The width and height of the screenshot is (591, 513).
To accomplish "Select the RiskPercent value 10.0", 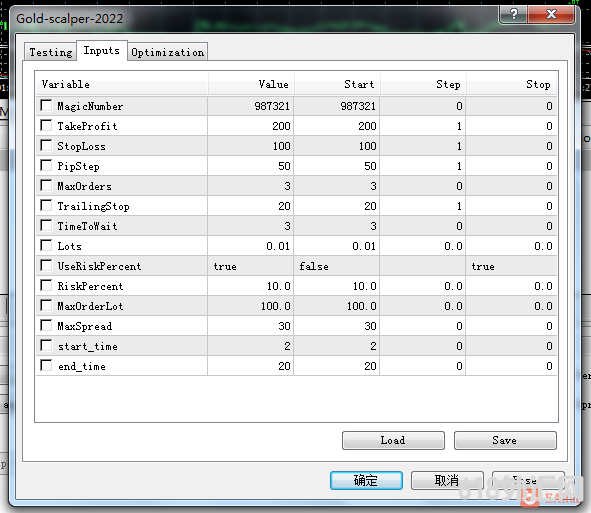I will tap(251, 286).
